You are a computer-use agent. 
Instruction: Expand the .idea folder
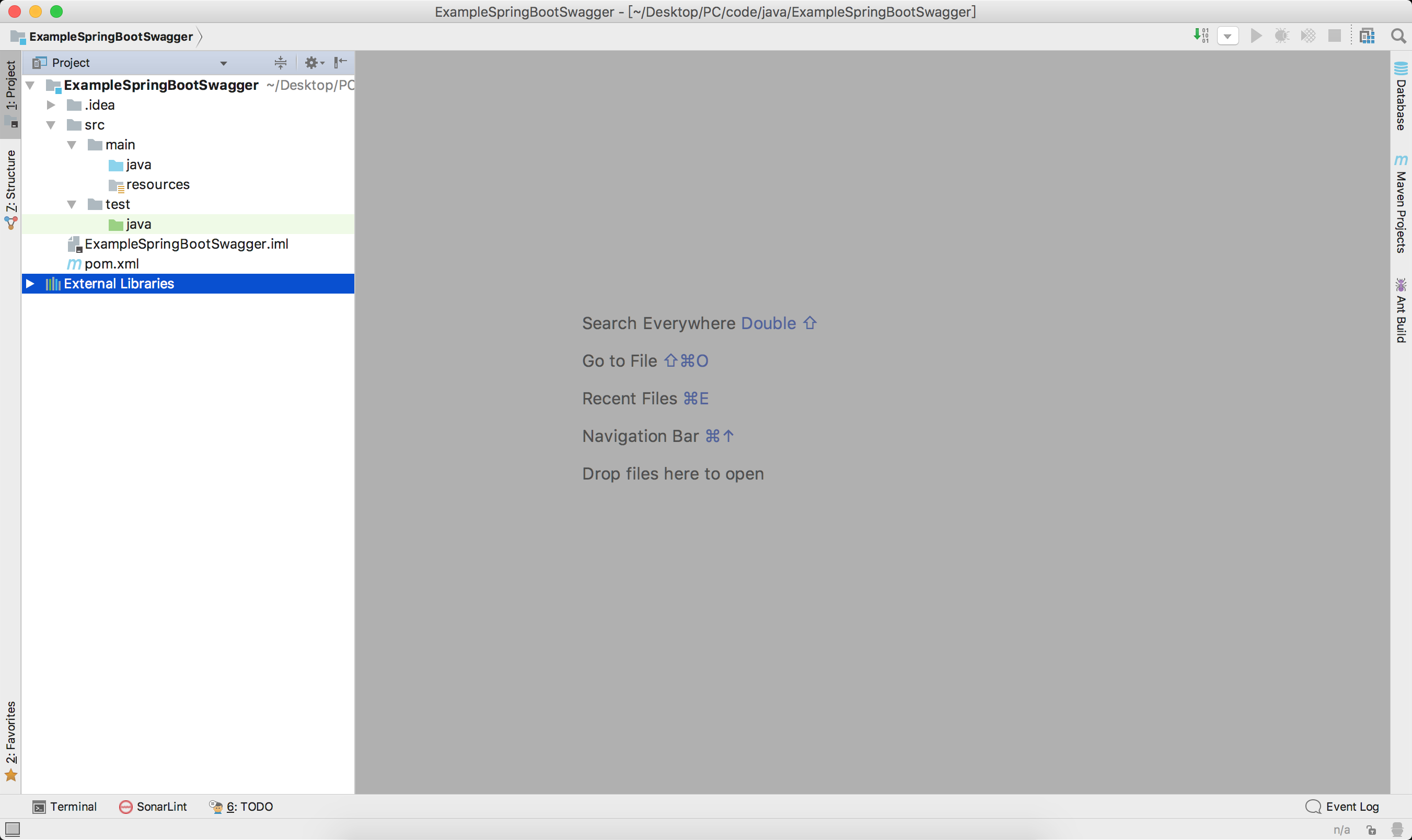51,104
